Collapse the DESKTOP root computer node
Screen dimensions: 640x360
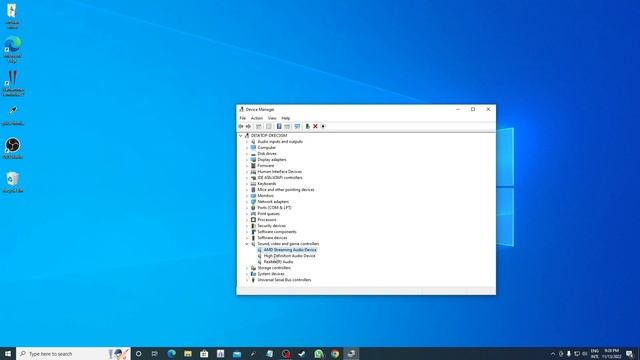tap(241, 136)
